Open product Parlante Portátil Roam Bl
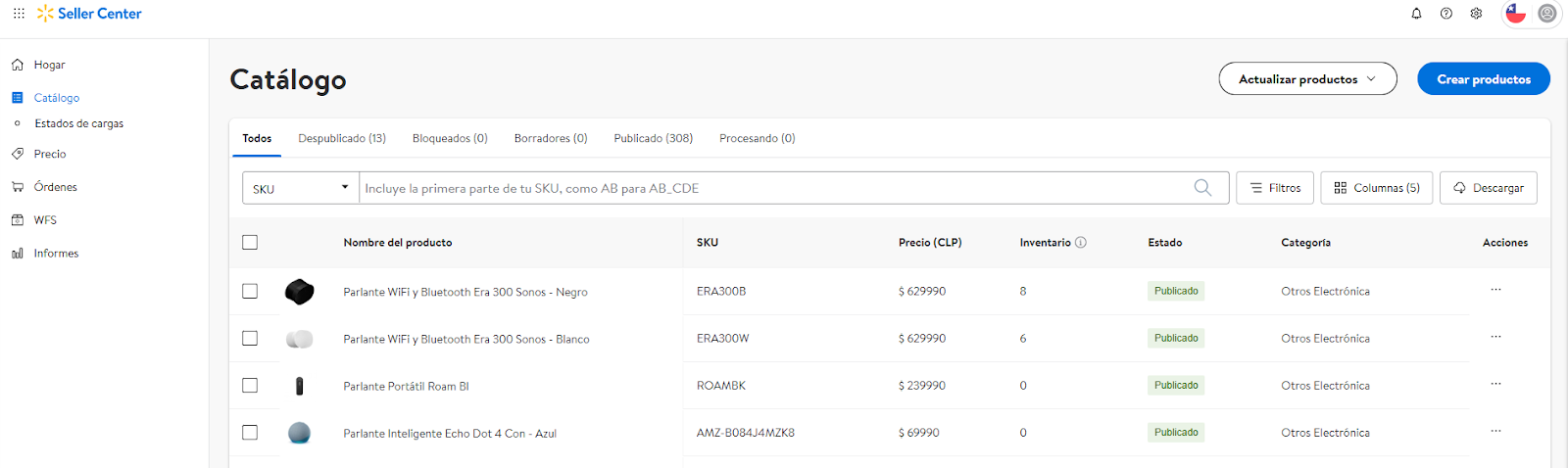This screenshot has height=468, width=1568. click(406, 386)
